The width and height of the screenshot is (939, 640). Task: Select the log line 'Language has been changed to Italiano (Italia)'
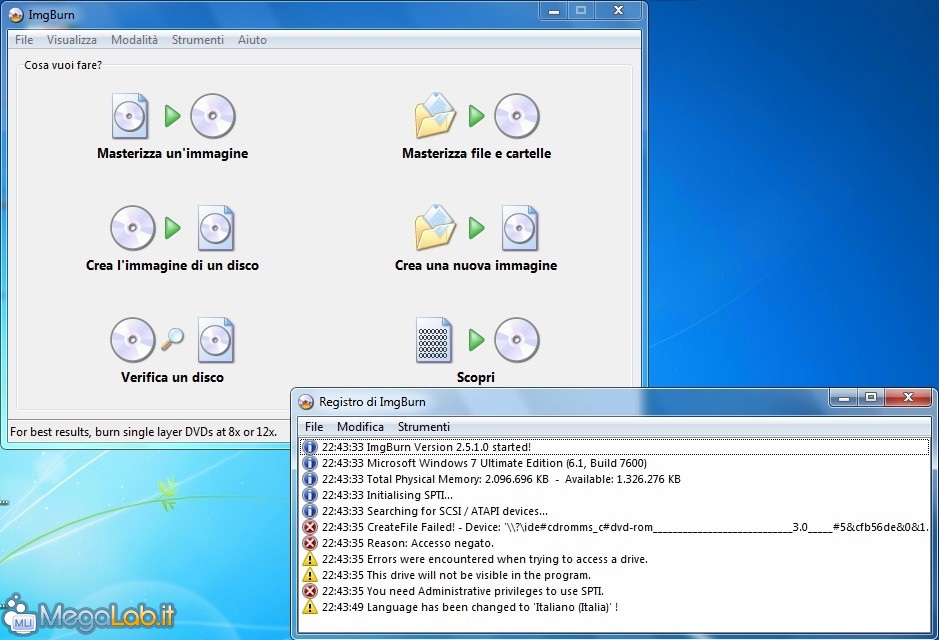point(614,607)
